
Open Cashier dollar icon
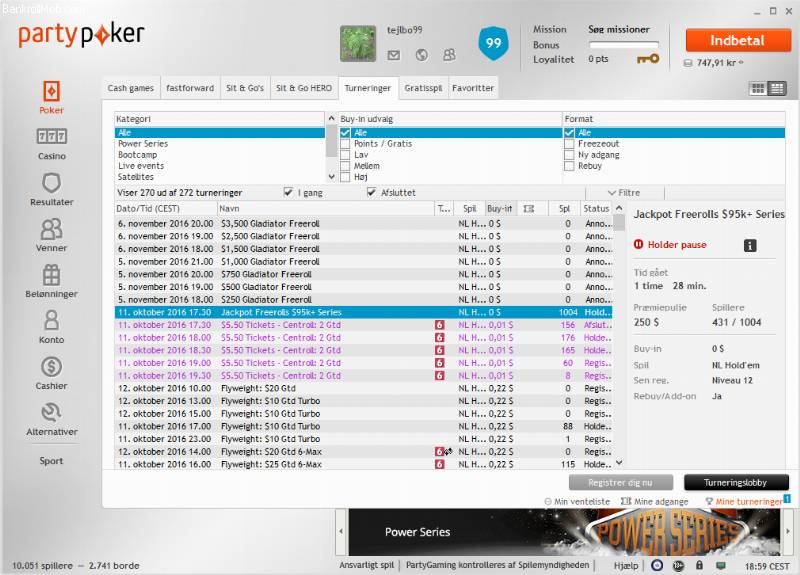click(51, 366)
